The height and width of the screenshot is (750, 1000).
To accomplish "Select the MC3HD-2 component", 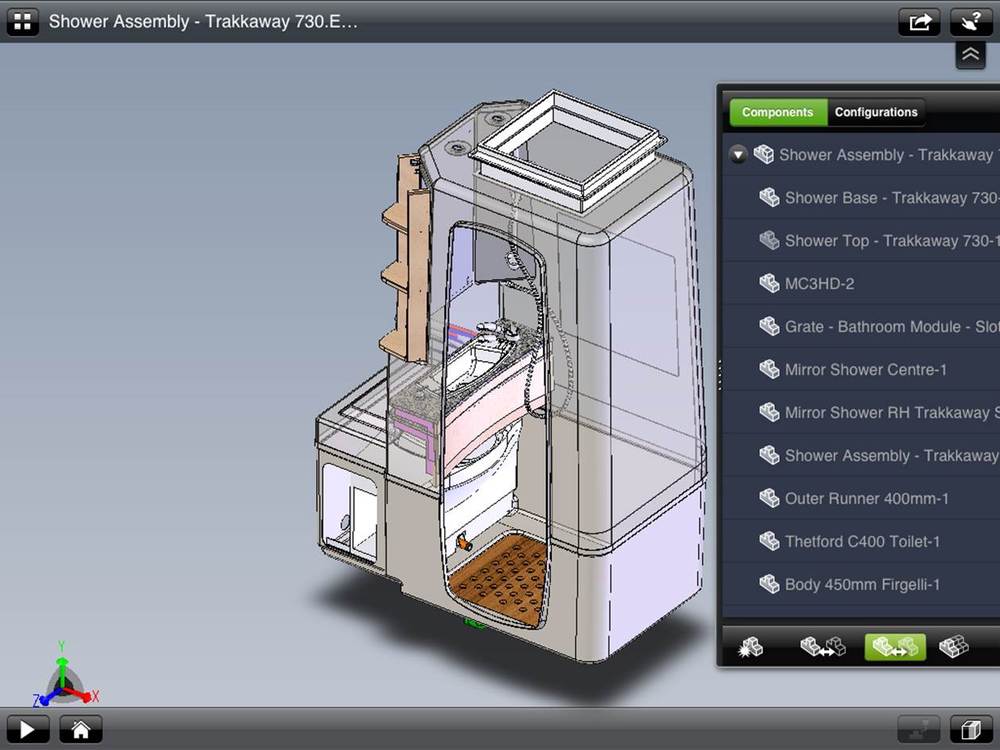I will point(819,284).
